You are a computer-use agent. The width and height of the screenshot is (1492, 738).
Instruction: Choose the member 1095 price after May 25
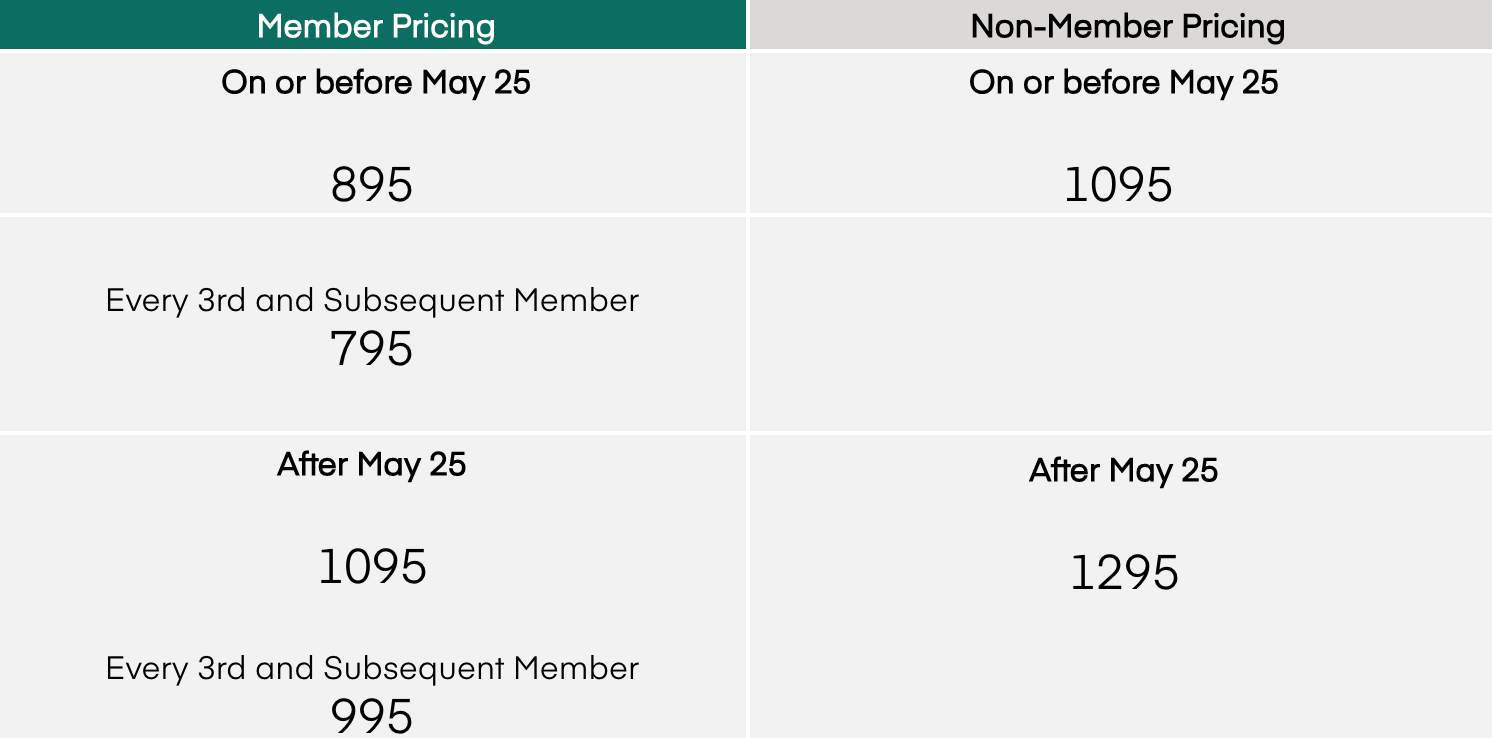[372, 567]
